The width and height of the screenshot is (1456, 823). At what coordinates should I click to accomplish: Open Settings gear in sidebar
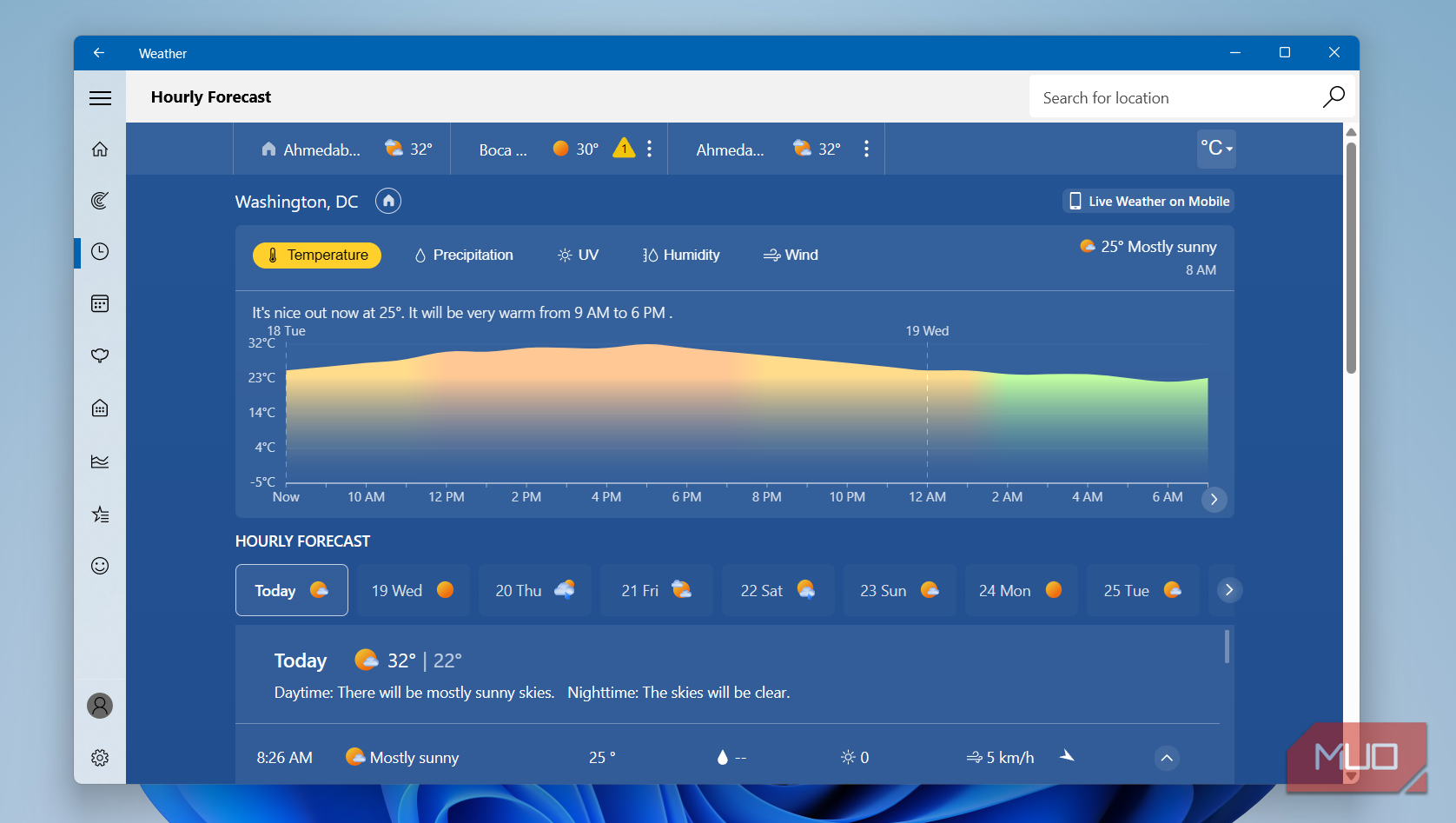[x=100, y=758]
